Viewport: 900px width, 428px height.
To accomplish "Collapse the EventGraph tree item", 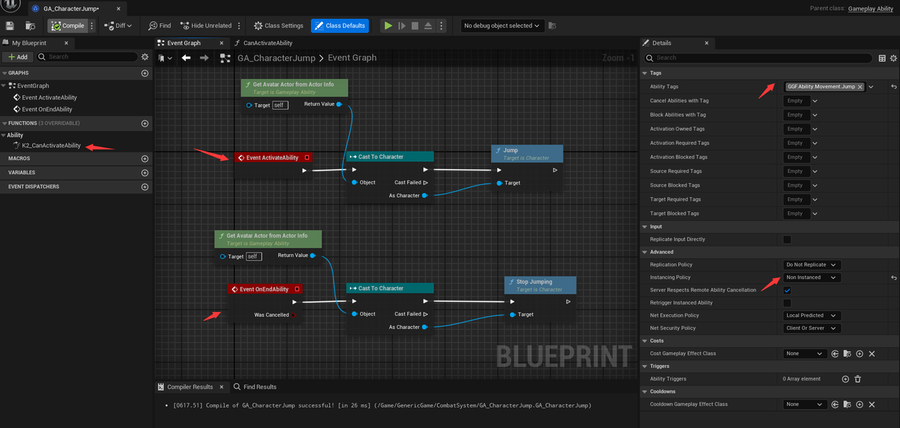I will tap(5, 85).
